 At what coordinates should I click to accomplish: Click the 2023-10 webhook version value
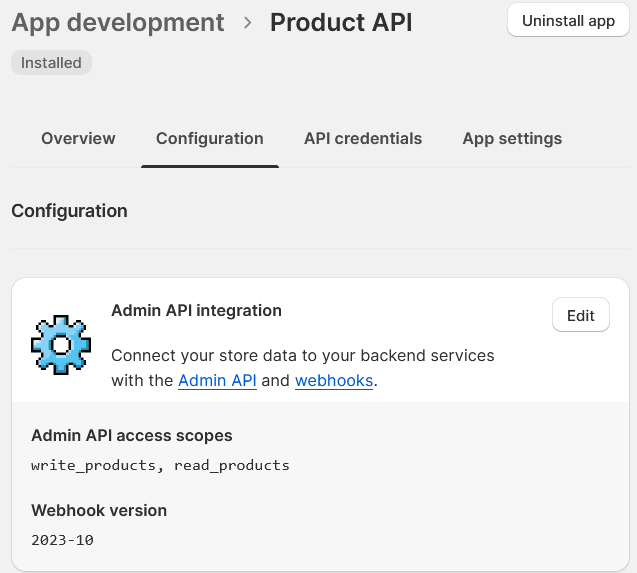tap(63, 540)
